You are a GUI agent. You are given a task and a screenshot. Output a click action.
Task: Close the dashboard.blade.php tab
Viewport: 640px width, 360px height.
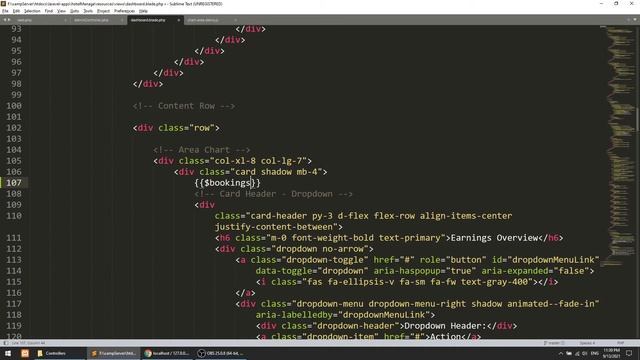click(x=178, y=20)
